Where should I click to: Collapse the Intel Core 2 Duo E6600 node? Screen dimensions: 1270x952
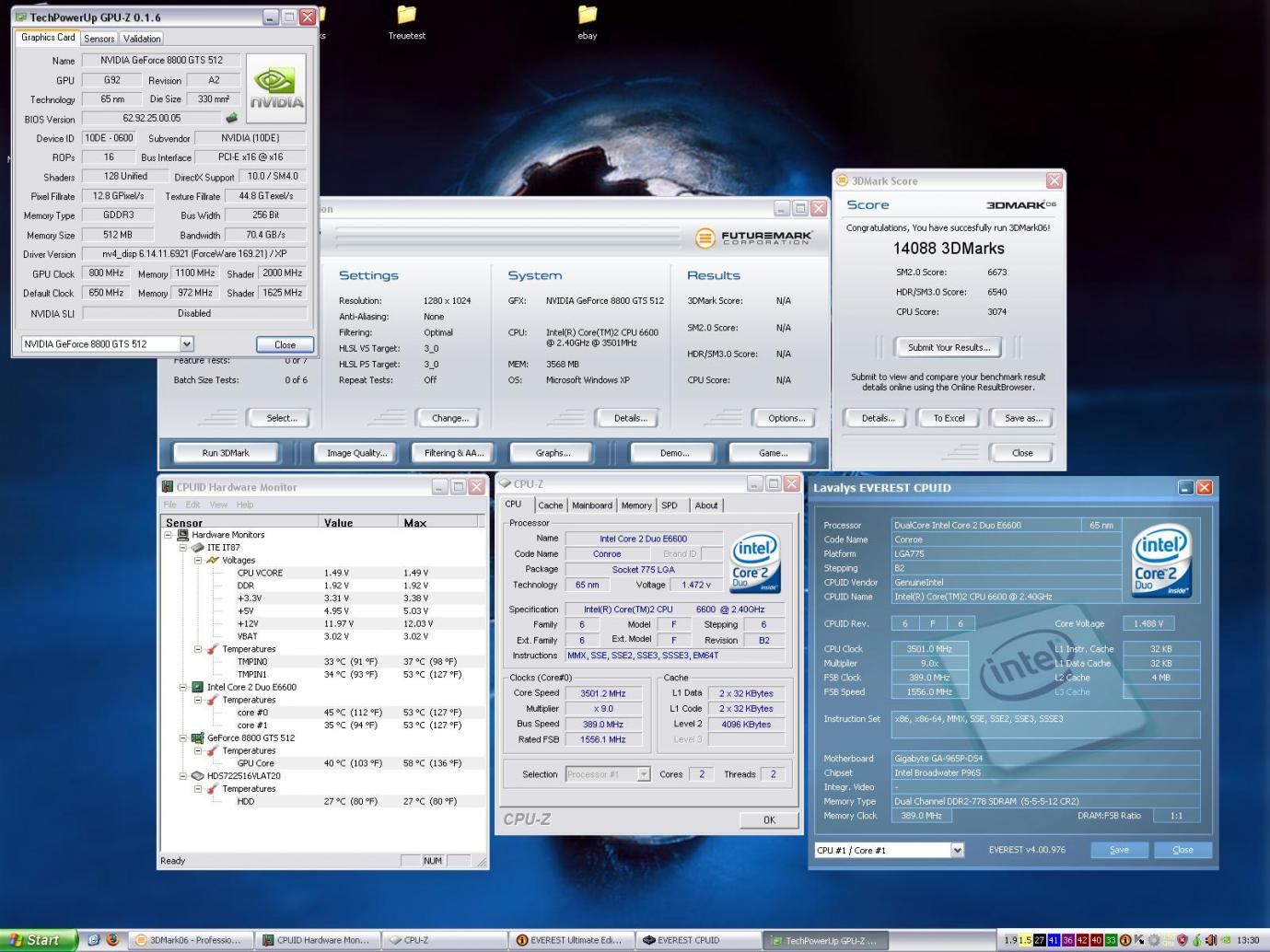click(x=183, y=687)
